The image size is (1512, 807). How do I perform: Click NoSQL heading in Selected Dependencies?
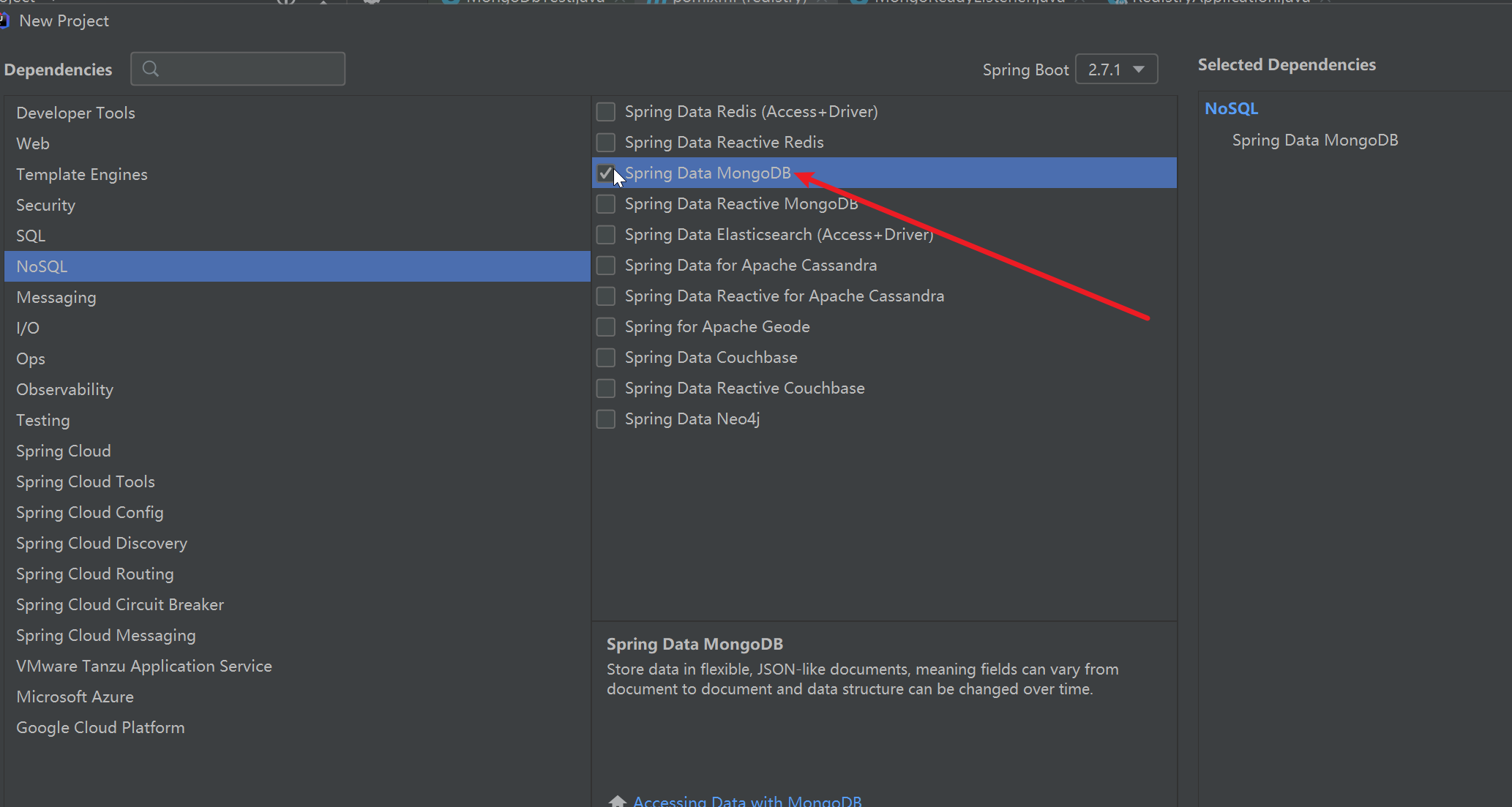click(x=1231, y=108)
